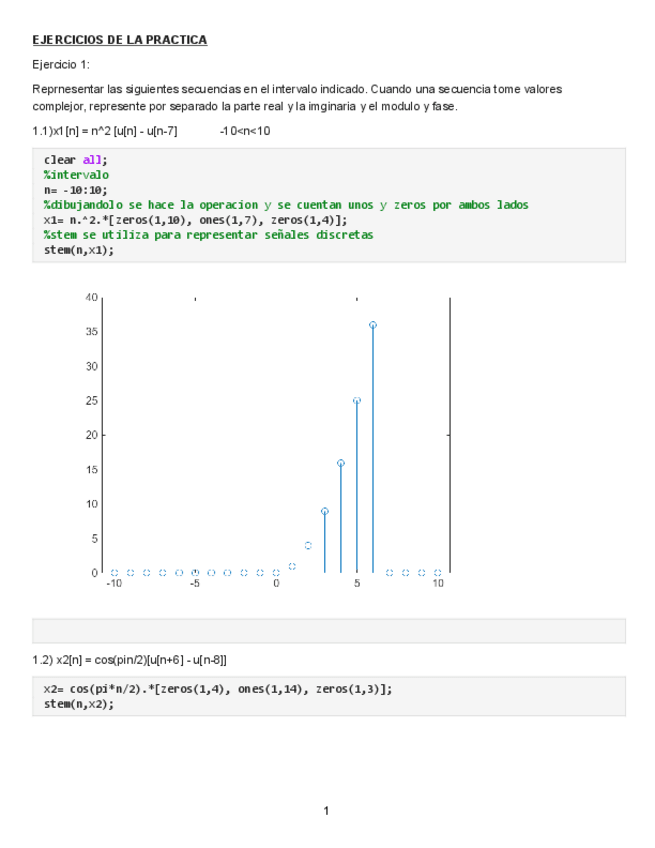This screenshot has height=848, width=655.
Task: Click the y-axis label 40
Action: click(92, 298)
